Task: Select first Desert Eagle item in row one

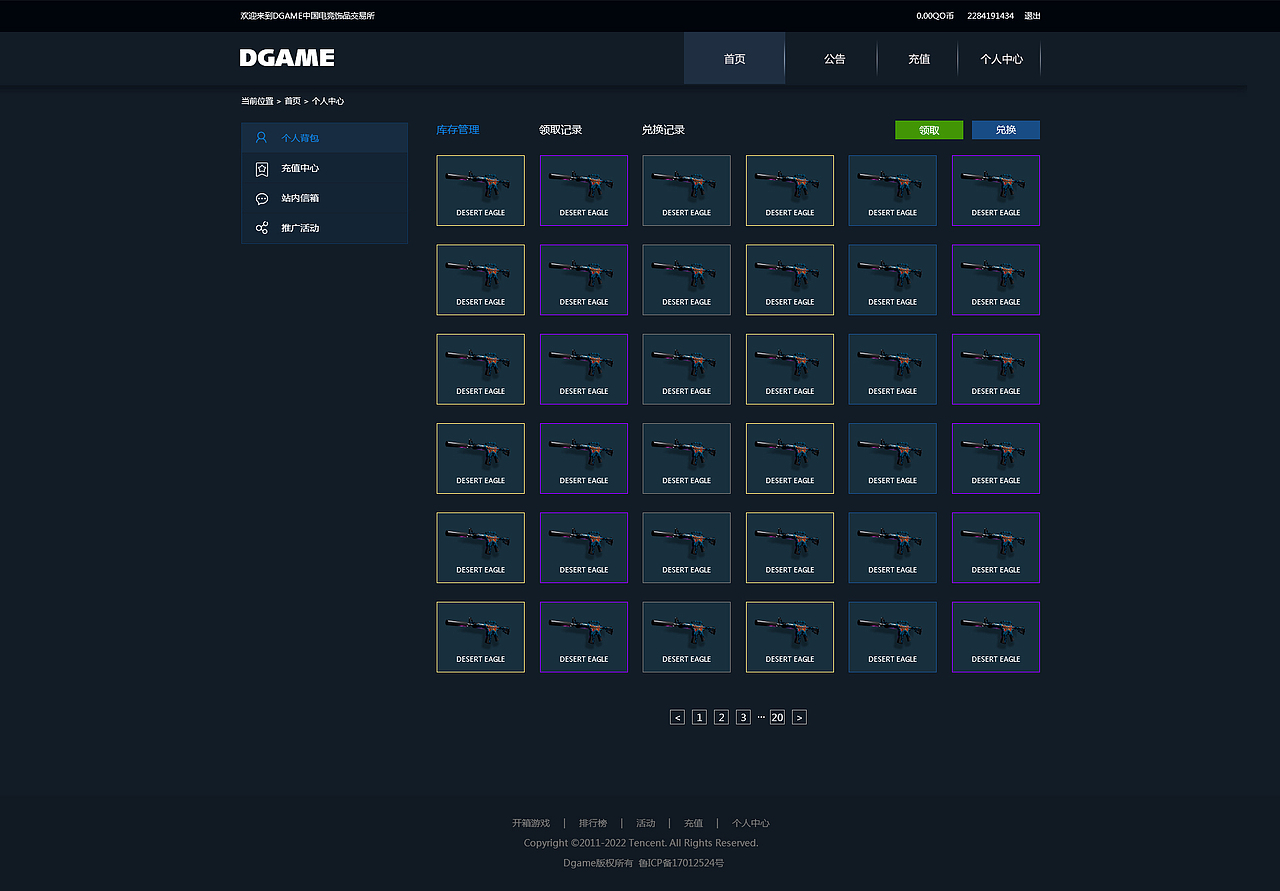Action: point(480,190)
